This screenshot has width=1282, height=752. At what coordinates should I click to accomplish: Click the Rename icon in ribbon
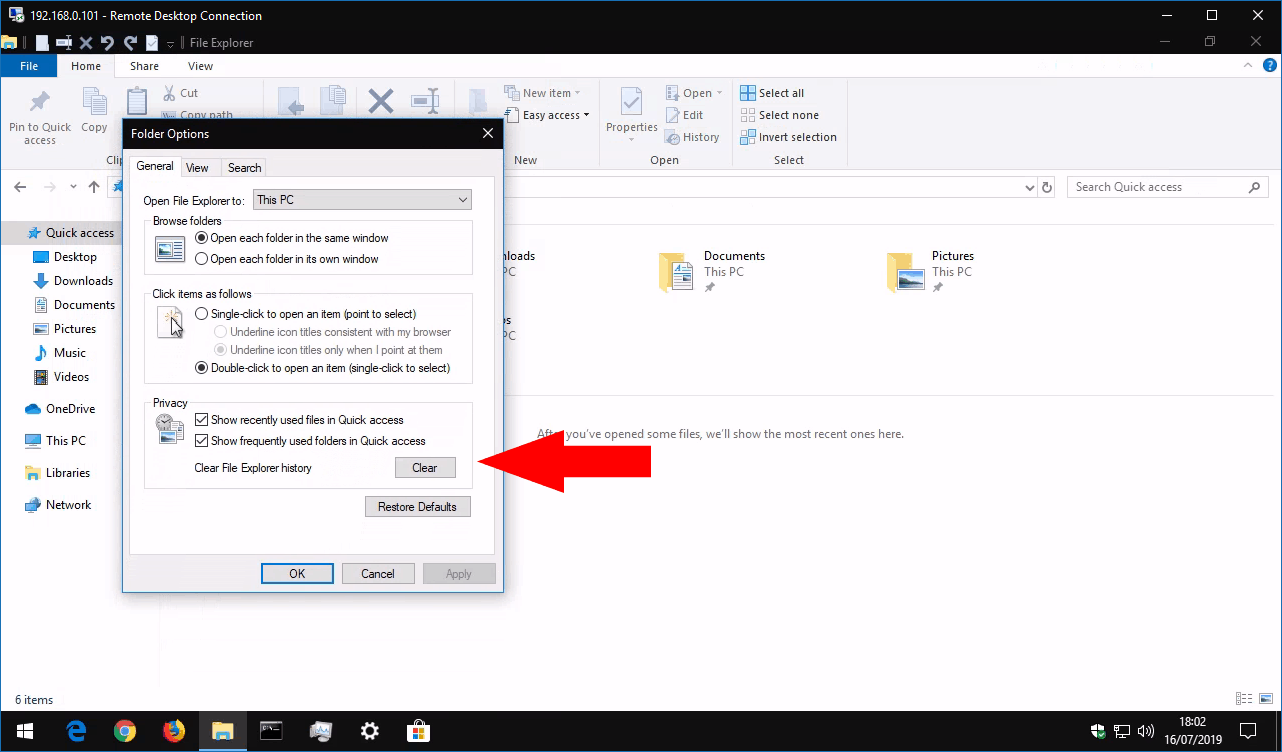click(x=425, y=101)
